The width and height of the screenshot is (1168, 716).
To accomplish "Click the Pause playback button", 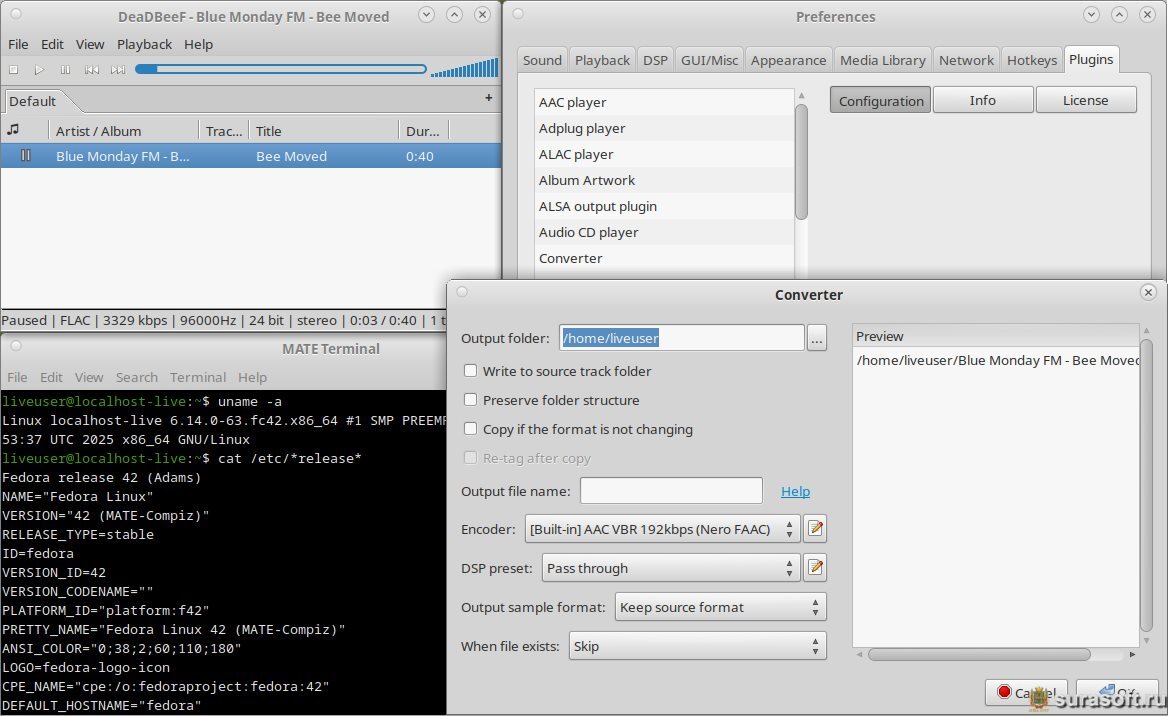I will pyautogui.click(x=65, y=70).
